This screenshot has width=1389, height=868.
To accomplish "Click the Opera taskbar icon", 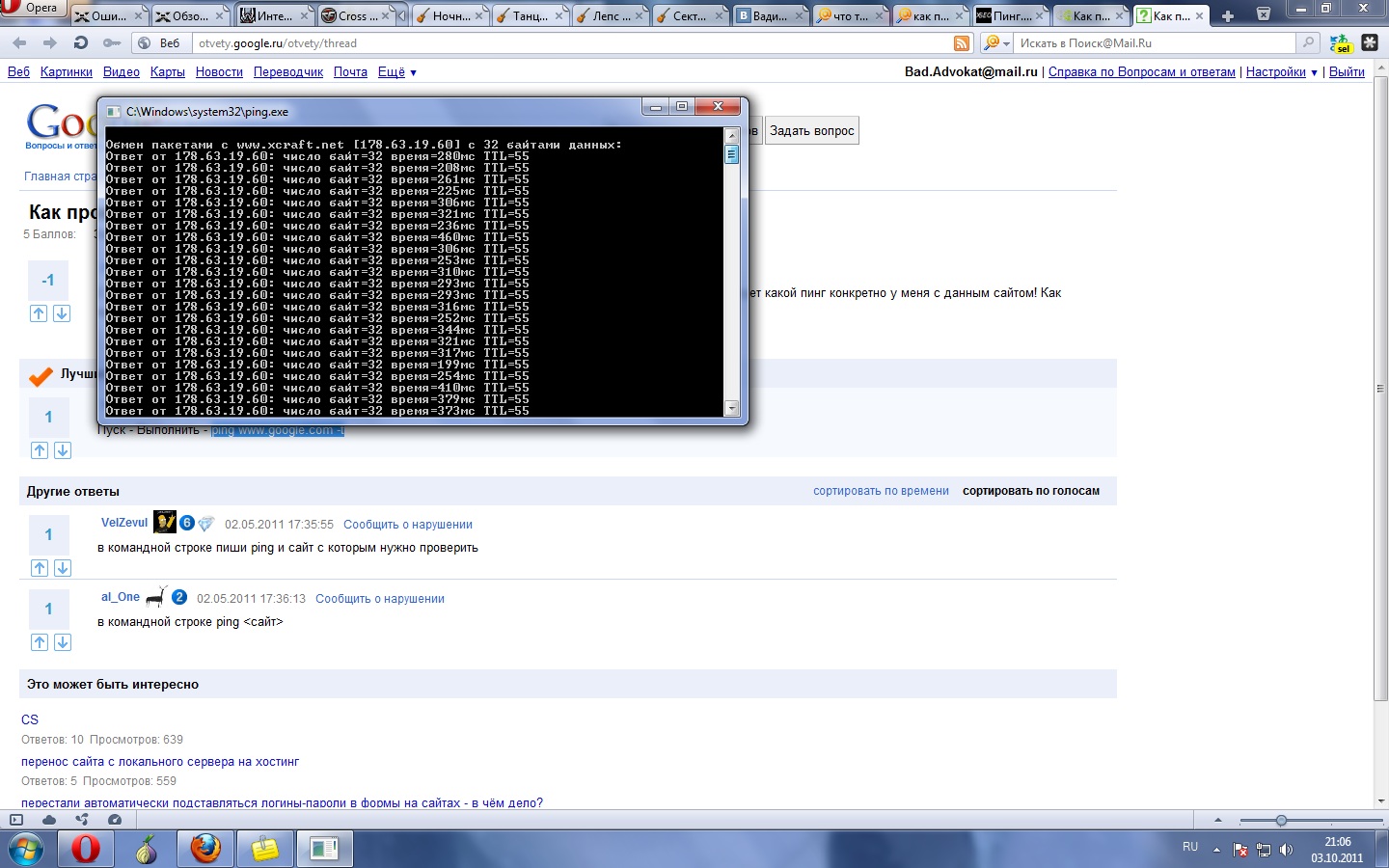I will coord(86,849).
